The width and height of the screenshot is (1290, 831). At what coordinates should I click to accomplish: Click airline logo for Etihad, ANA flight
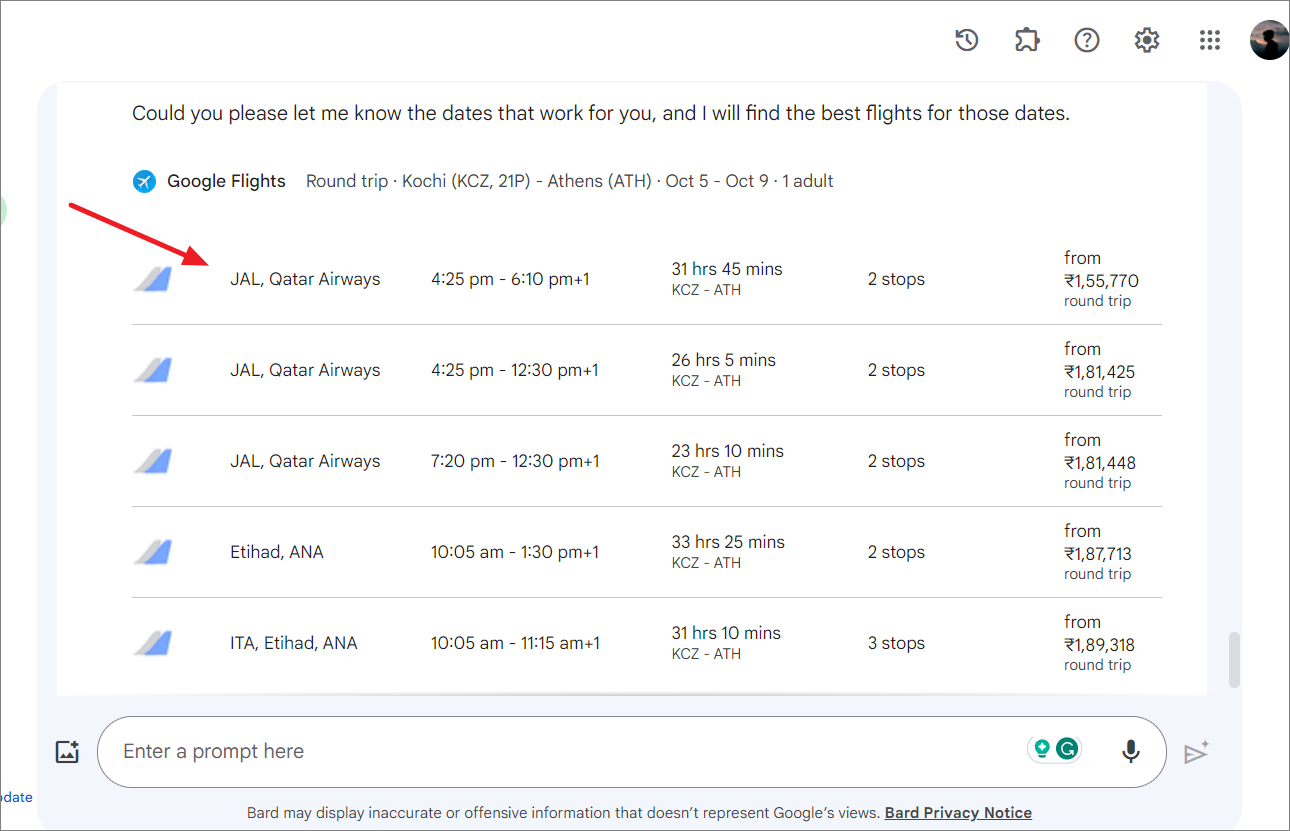click(x=153, y=552)
